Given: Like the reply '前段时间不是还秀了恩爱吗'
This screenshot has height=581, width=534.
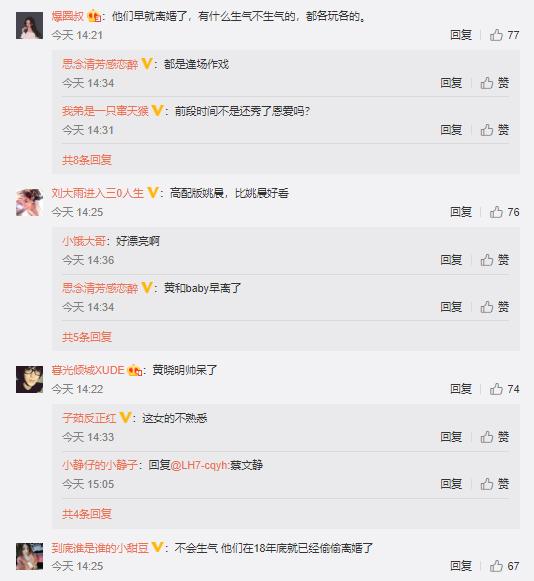Looking at the screenshot, I should coord(495,130).
